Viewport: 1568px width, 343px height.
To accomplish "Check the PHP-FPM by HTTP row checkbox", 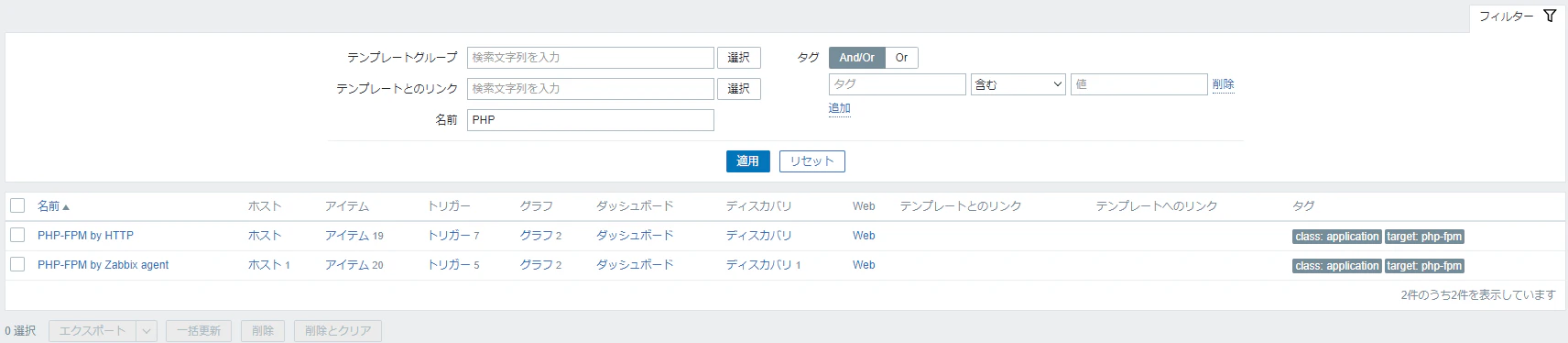I will [17, 235].
